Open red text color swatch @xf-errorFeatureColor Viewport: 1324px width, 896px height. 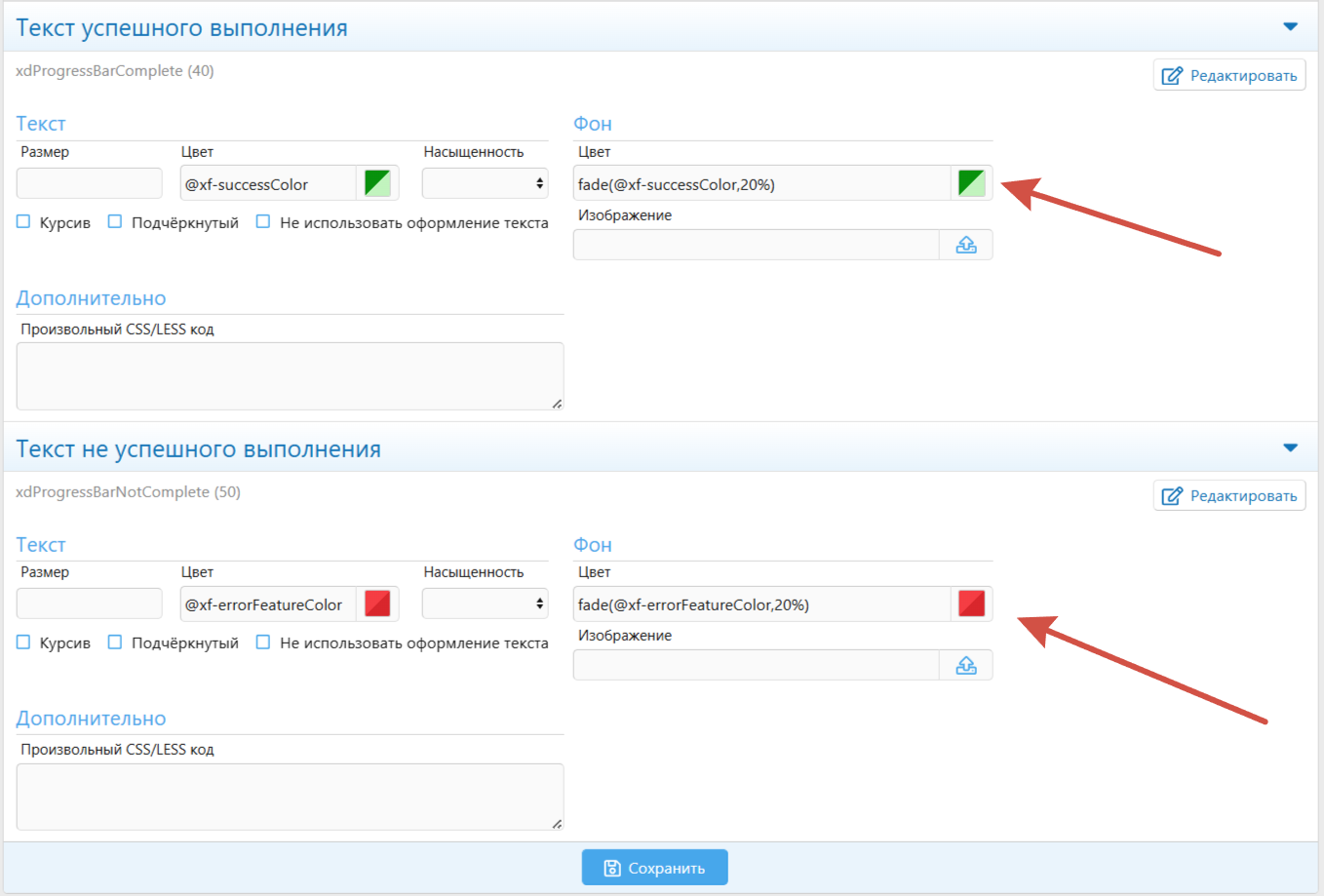(x=377, y=604)
